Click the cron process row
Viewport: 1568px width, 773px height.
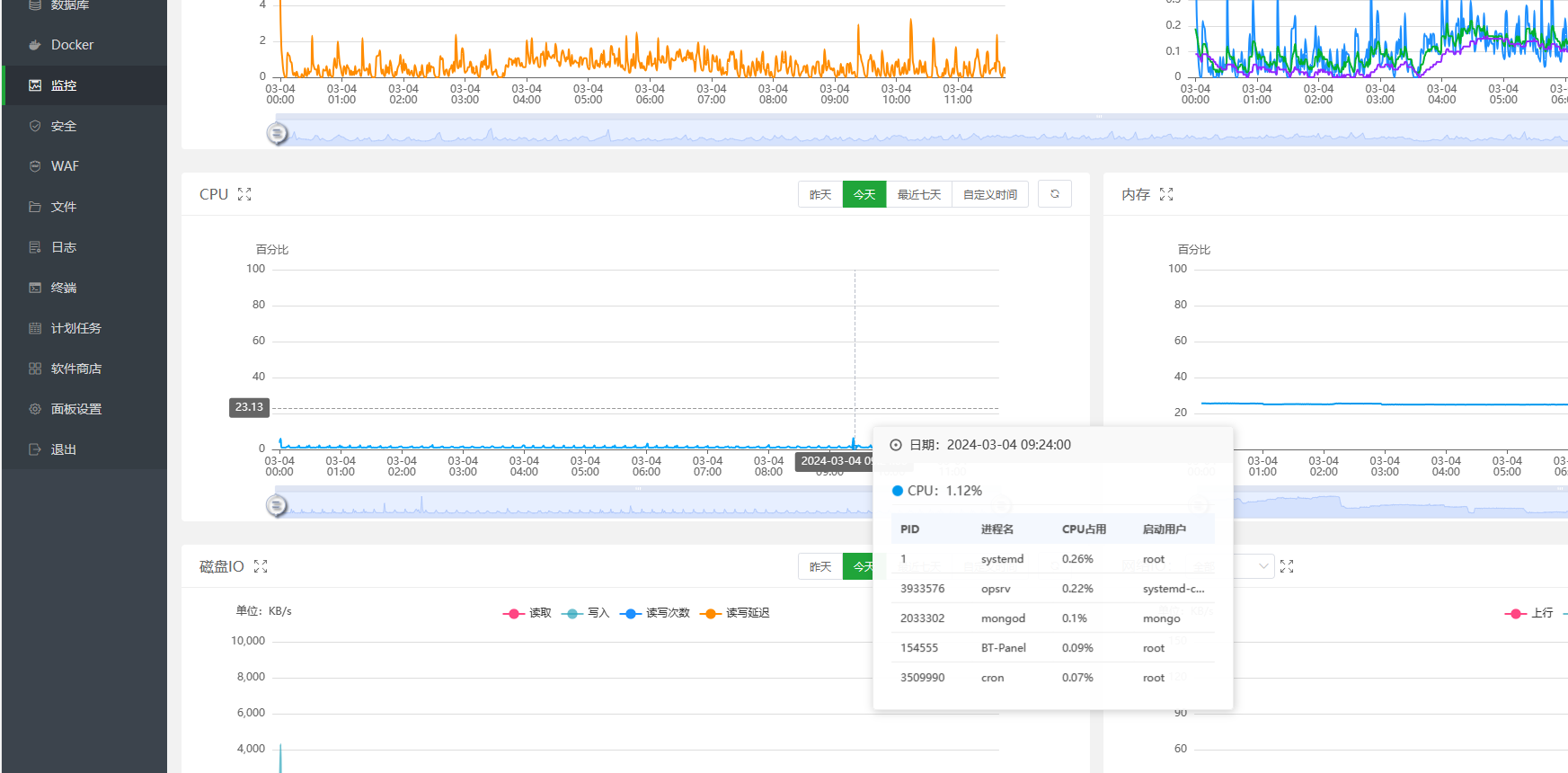pyautogui.click(x=1053, y=678)
